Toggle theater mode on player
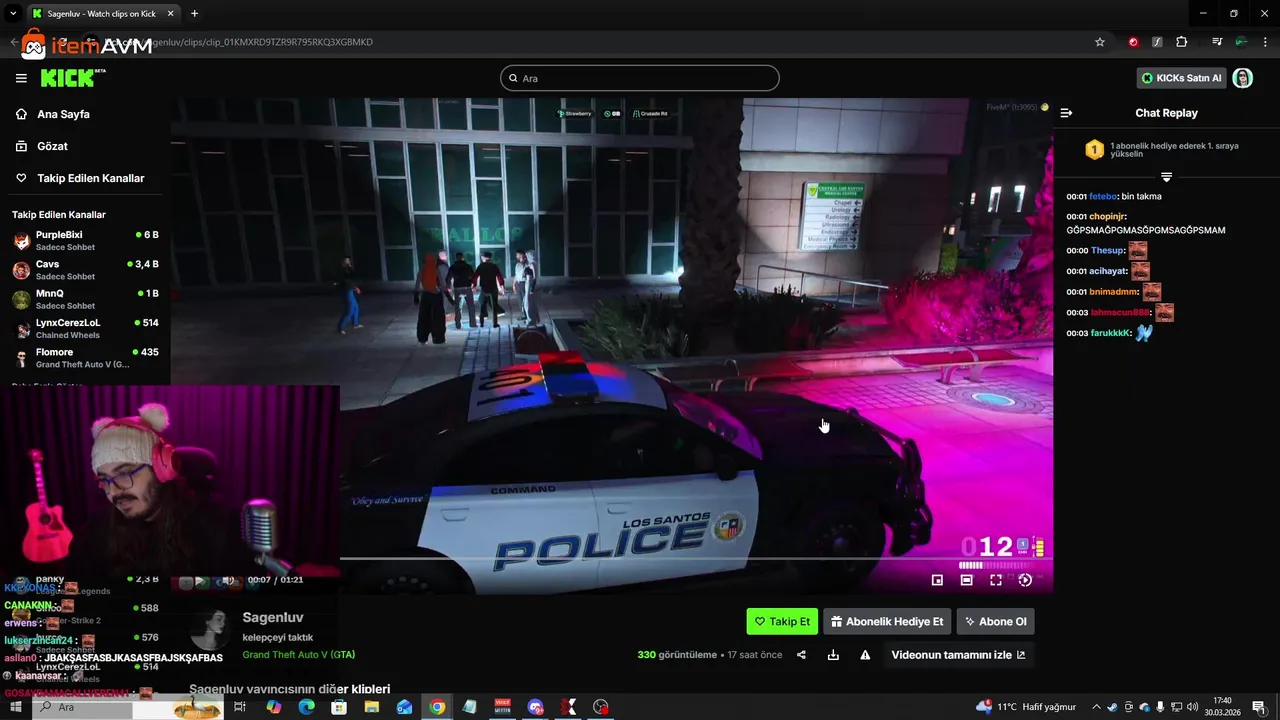This screenshot has height=720, width=1280. [966, 580]
